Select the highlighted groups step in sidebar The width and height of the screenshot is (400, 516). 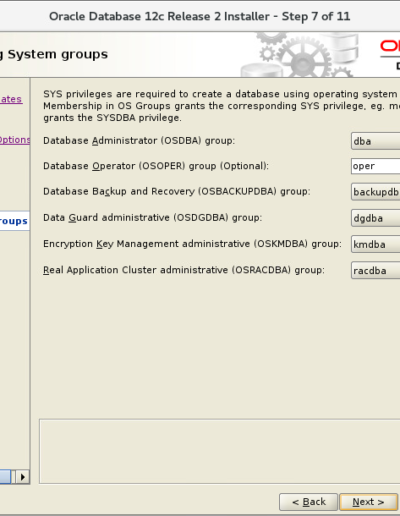coord(14,221)
